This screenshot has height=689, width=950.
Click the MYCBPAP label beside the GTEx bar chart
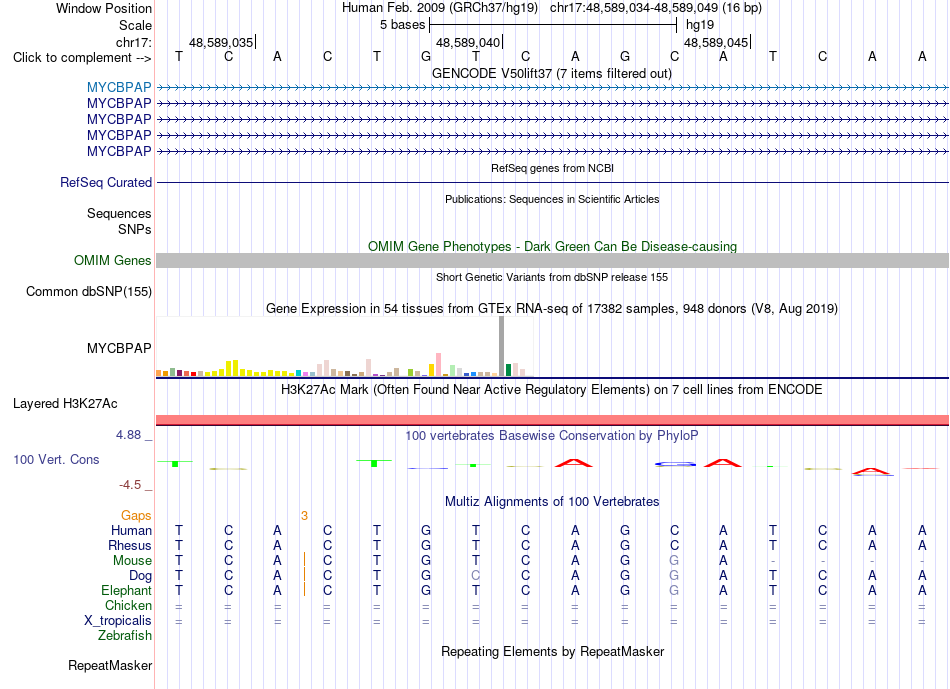coord(119,348)
